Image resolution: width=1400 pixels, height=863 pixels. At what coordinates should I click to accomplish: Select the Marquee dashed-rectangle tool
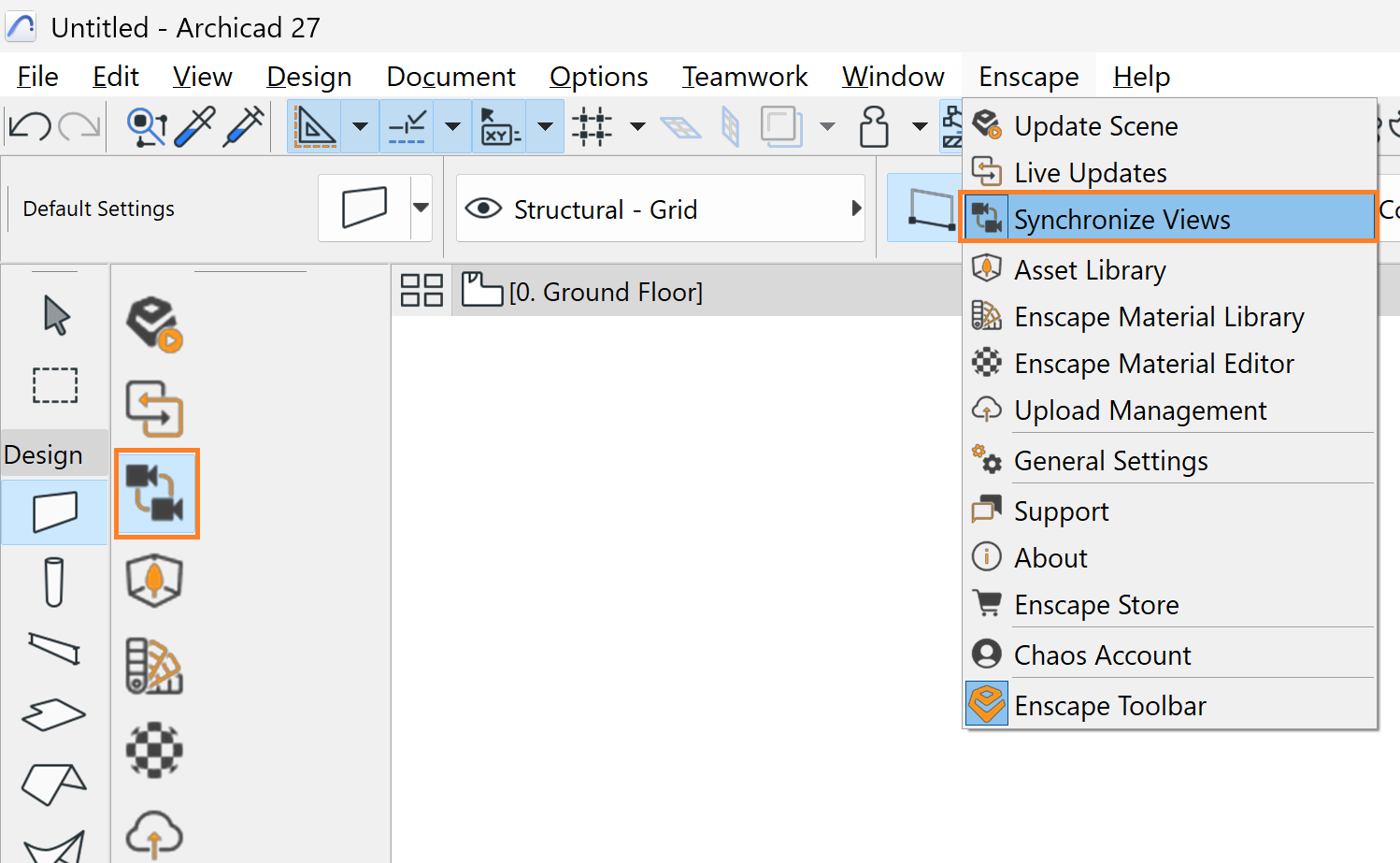tap(55, 385)
